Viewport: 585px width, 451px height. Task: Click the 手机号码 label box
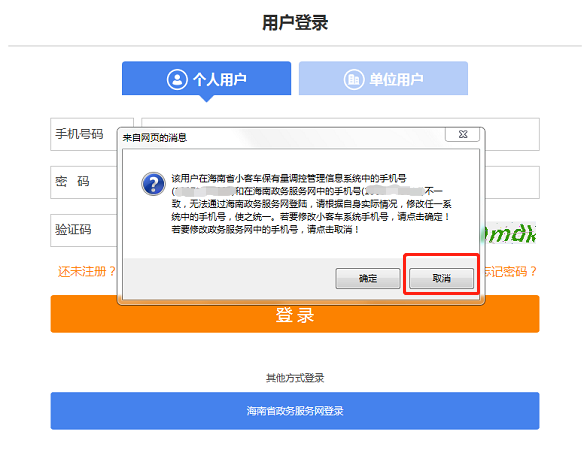pos(84,134)
